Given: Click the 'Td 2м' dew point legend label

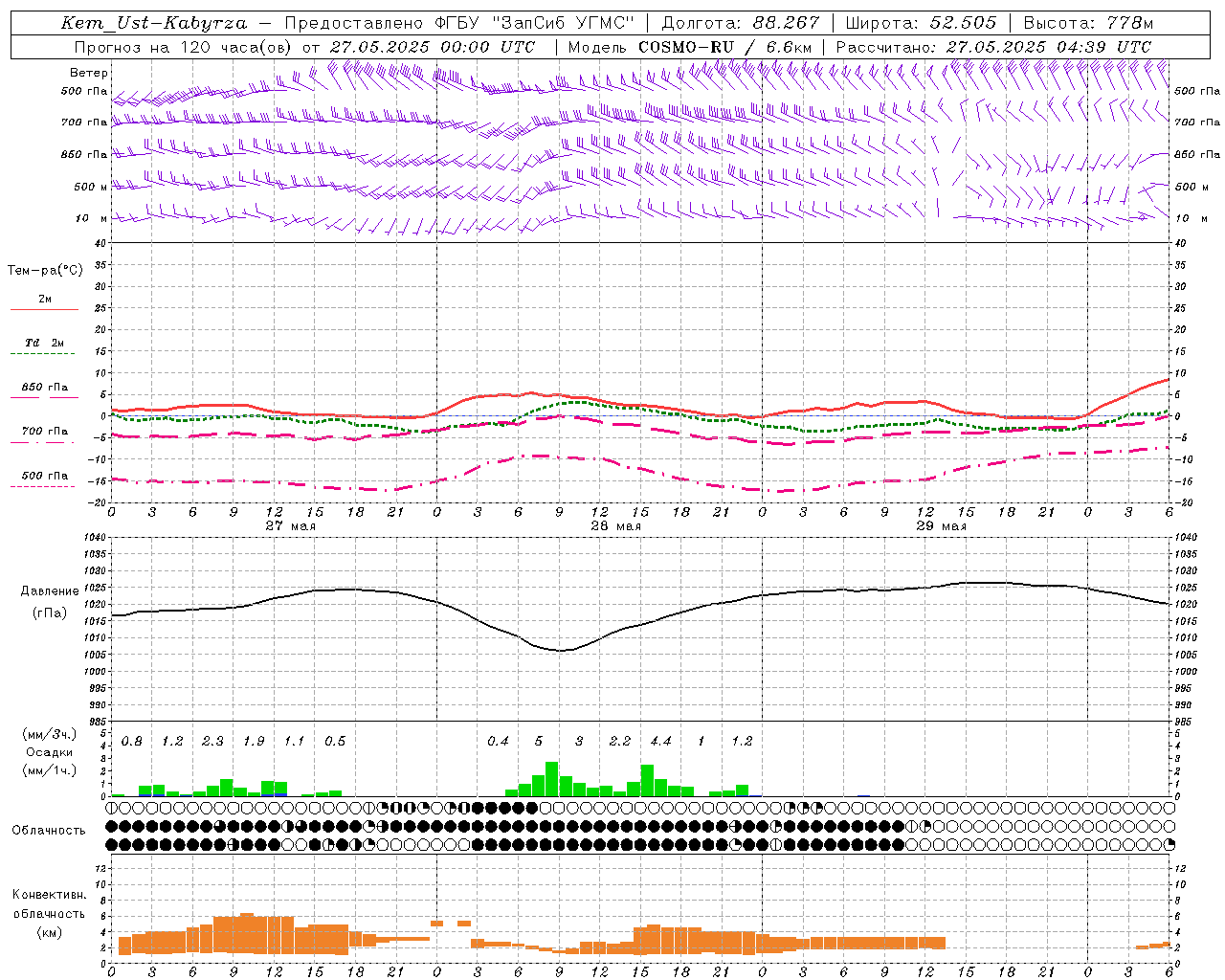Looking at the screenshot, I should point(45,343).
